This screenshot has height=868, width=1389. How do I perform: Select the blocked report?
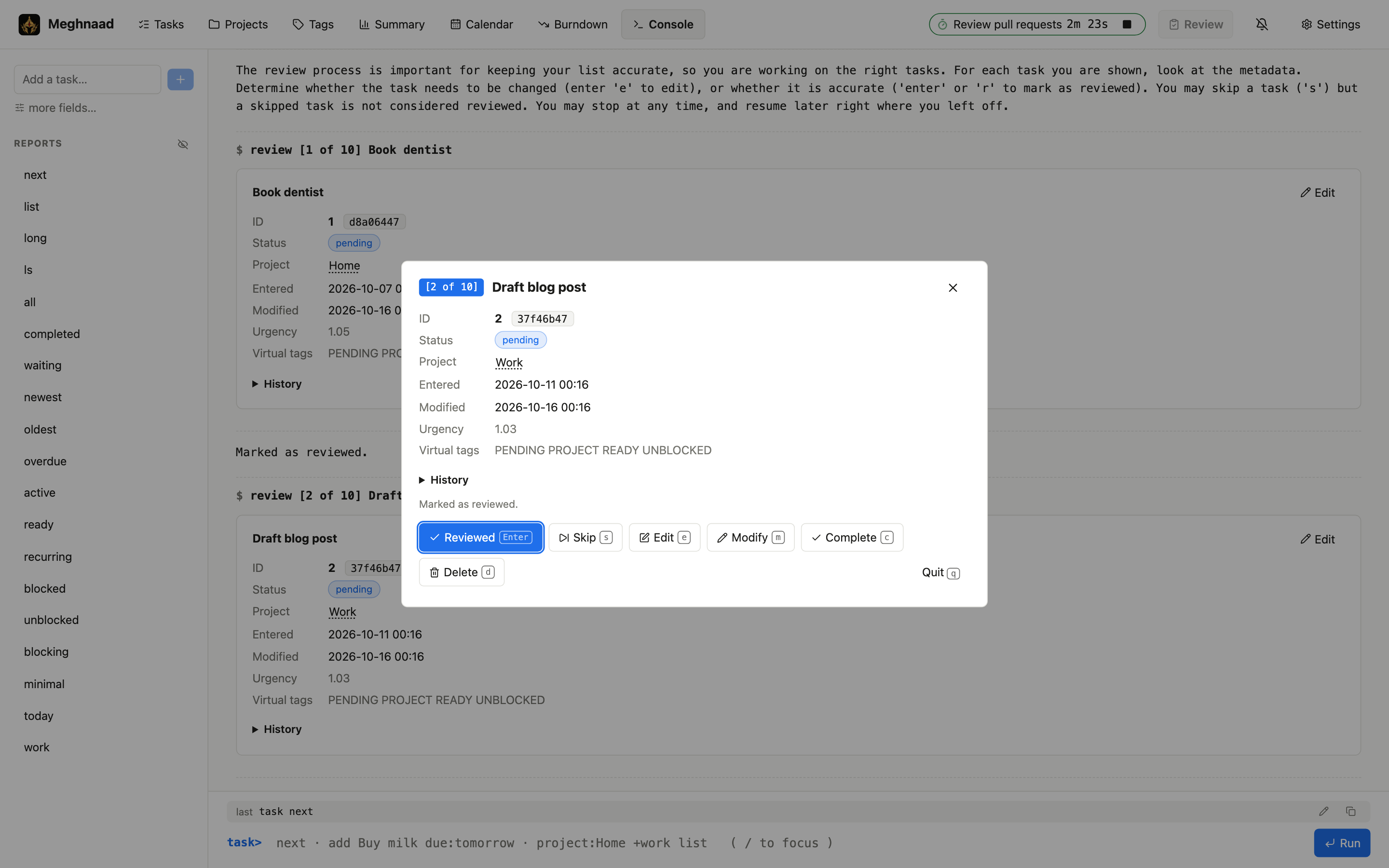click(45, 588)
